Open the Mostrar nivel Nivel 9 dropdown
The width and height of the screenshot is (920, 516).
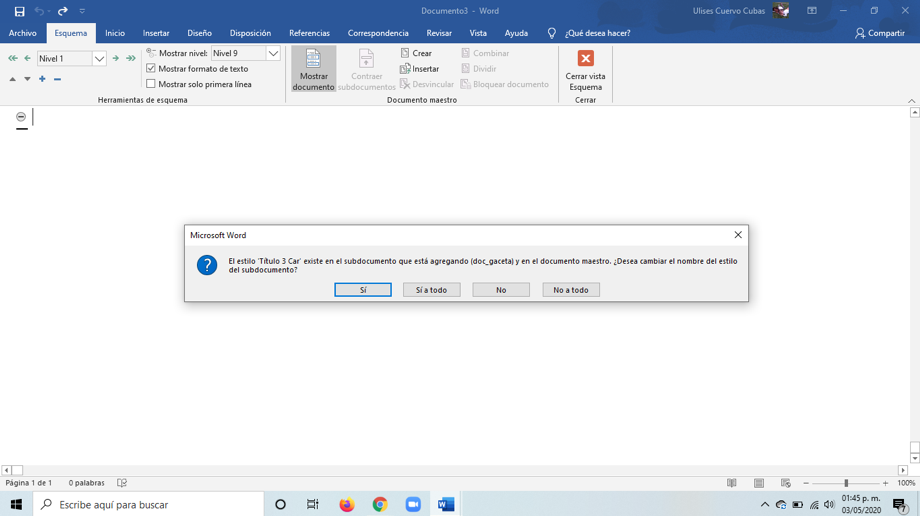tap(273, 53)
